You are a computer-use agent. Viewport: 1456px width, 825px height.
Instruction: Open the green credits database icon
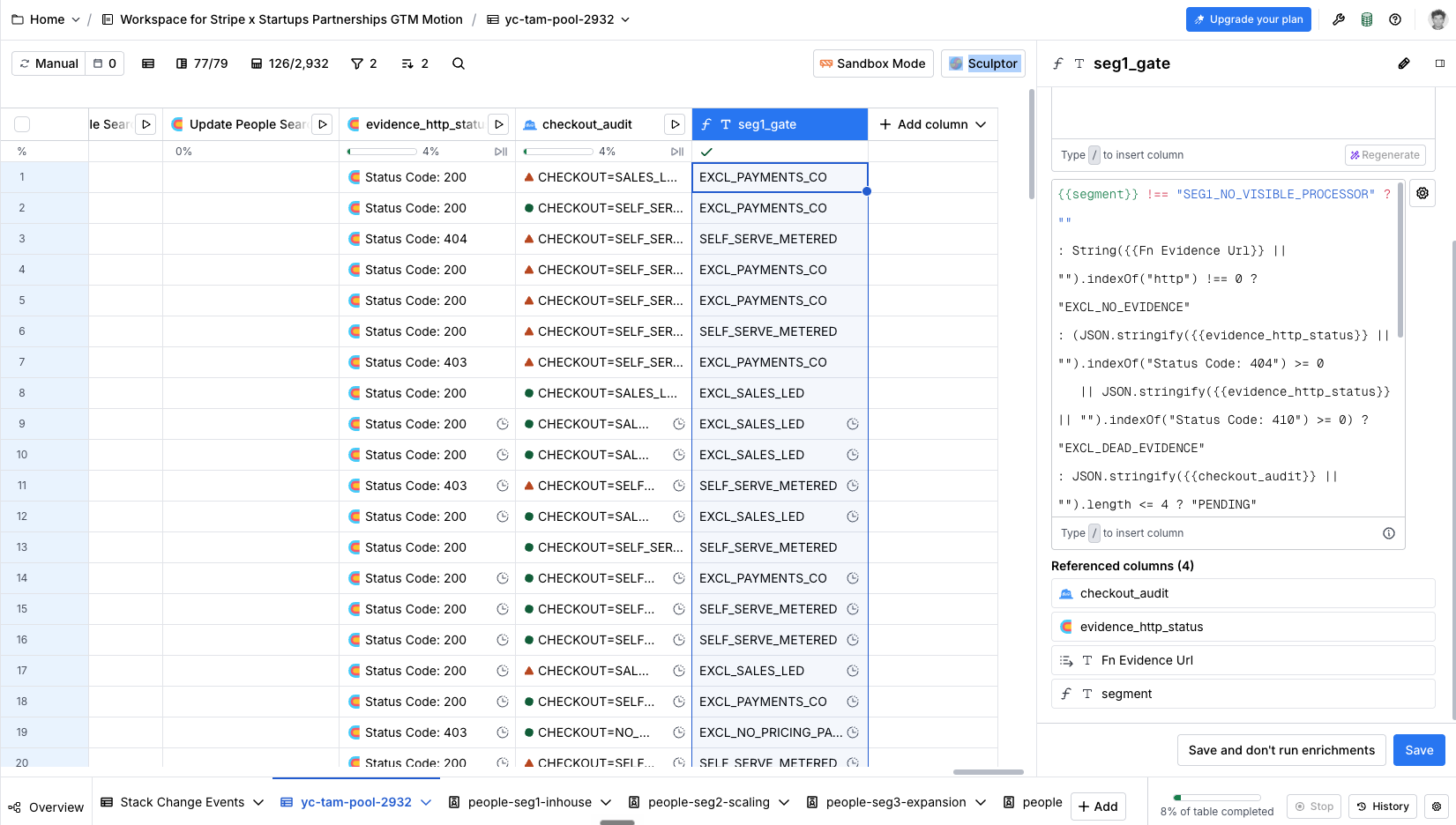(1367, 19)
